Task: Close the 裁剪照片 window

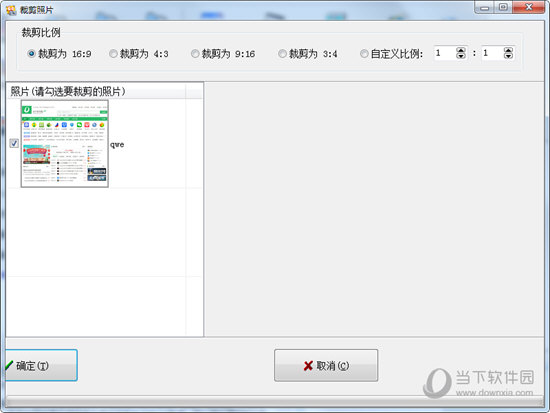Action: point(529,7)
